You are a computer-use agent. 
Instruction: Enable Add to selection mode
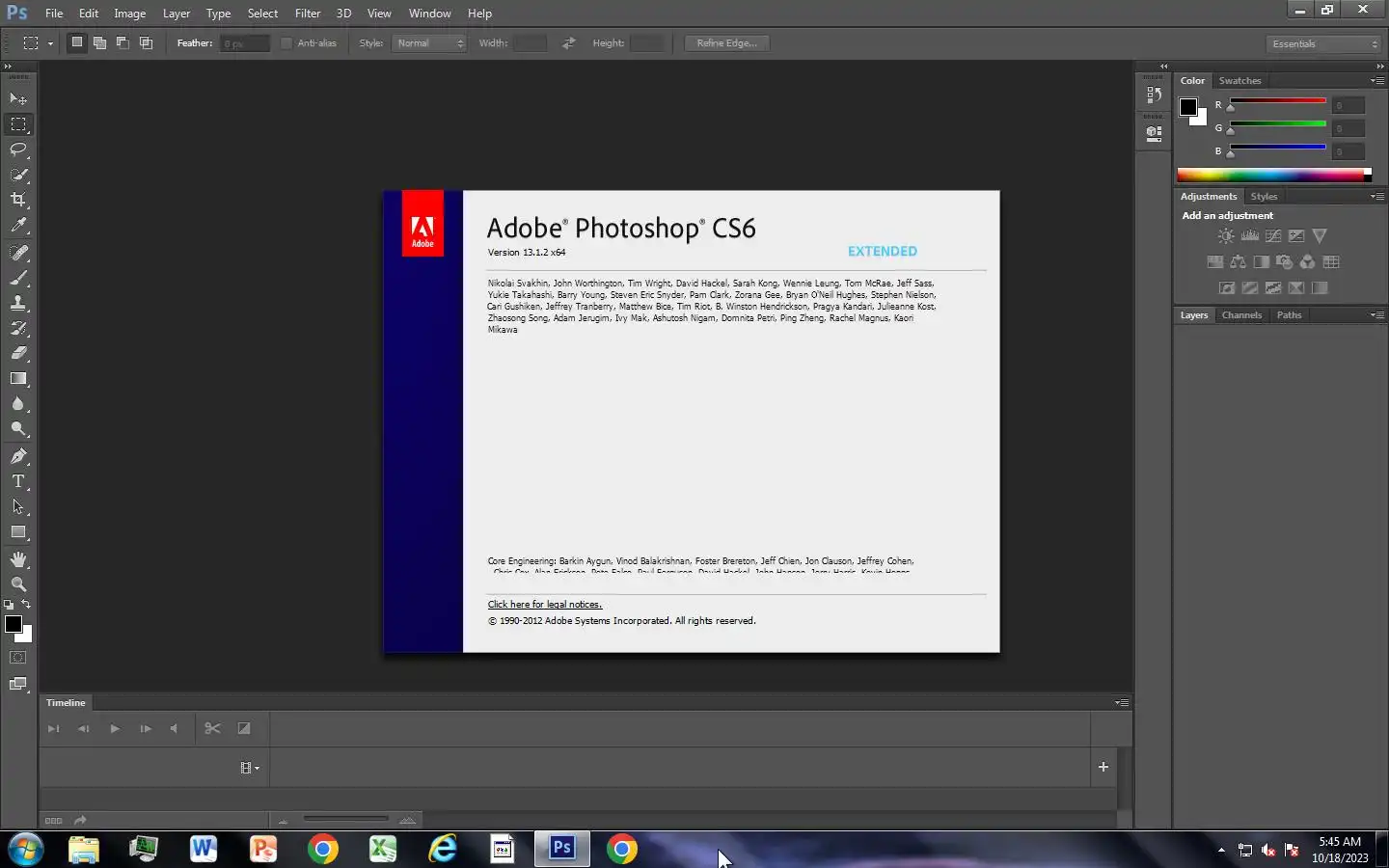click(x=99, y=43)
